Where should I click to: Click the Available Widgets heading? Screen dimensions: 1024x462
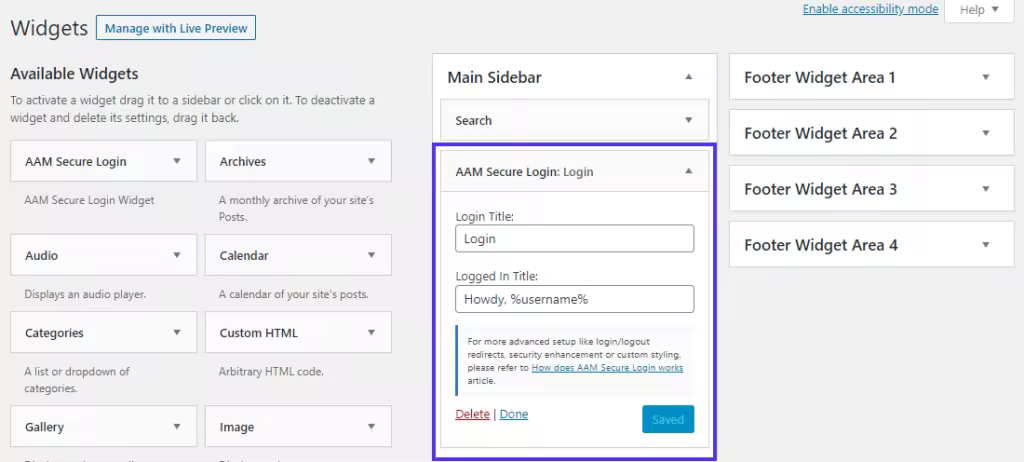pos(74,74)
